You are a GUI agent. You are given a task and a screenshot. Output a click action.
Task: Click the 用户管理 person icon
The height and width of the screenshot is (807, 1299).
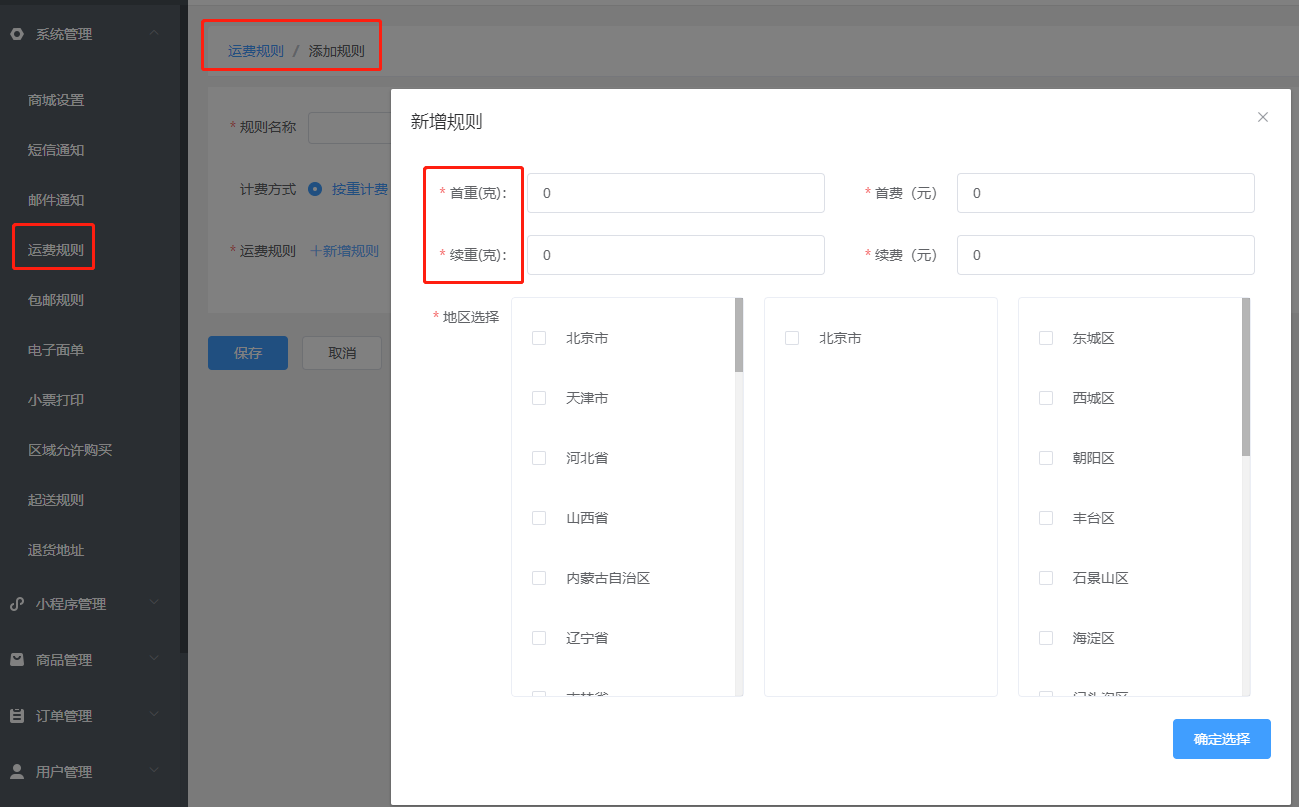pyautogui.click(x=16, y=772)
